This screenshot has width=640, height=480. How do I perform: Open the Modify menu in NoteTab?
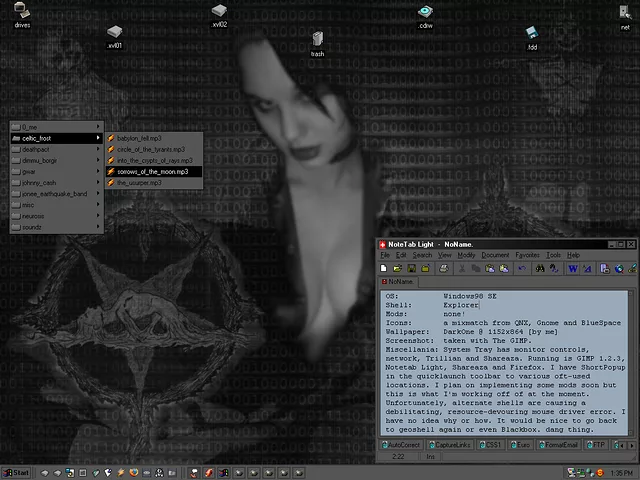[x=466, y=255]
